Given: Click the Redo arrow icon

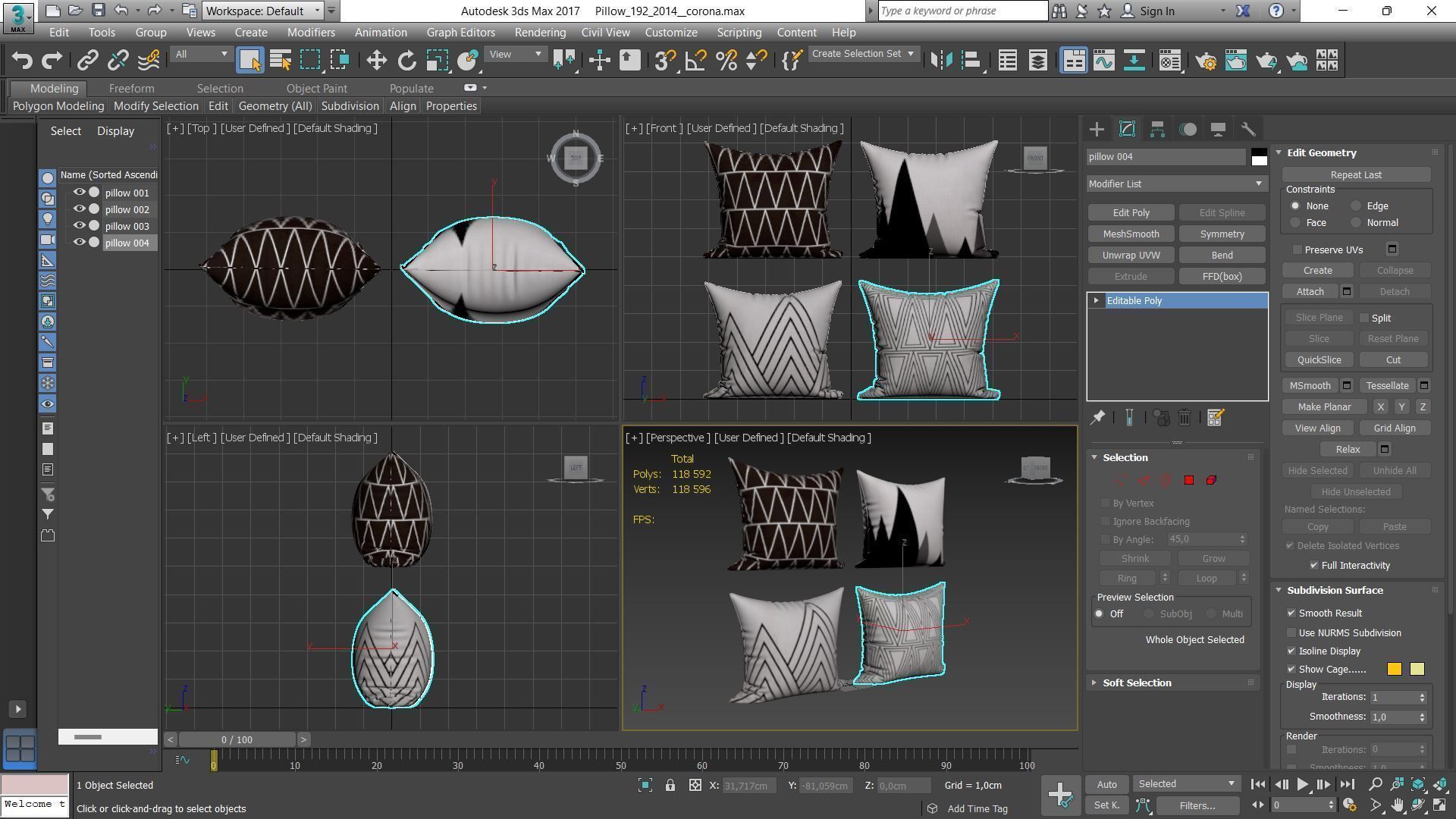Looking at the screenshot, I should pos(52,60).
